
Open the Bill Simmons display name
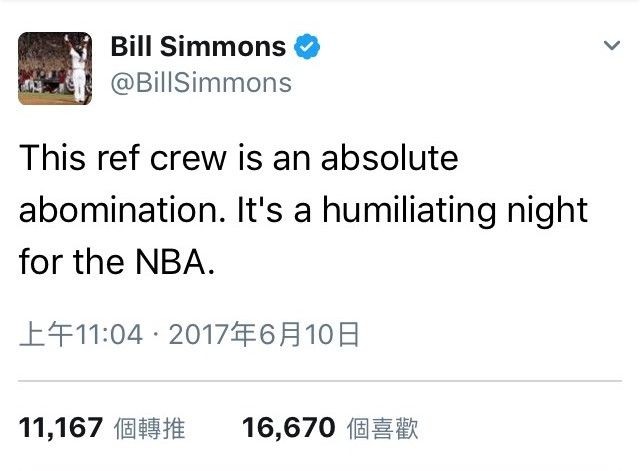point(198,47)
